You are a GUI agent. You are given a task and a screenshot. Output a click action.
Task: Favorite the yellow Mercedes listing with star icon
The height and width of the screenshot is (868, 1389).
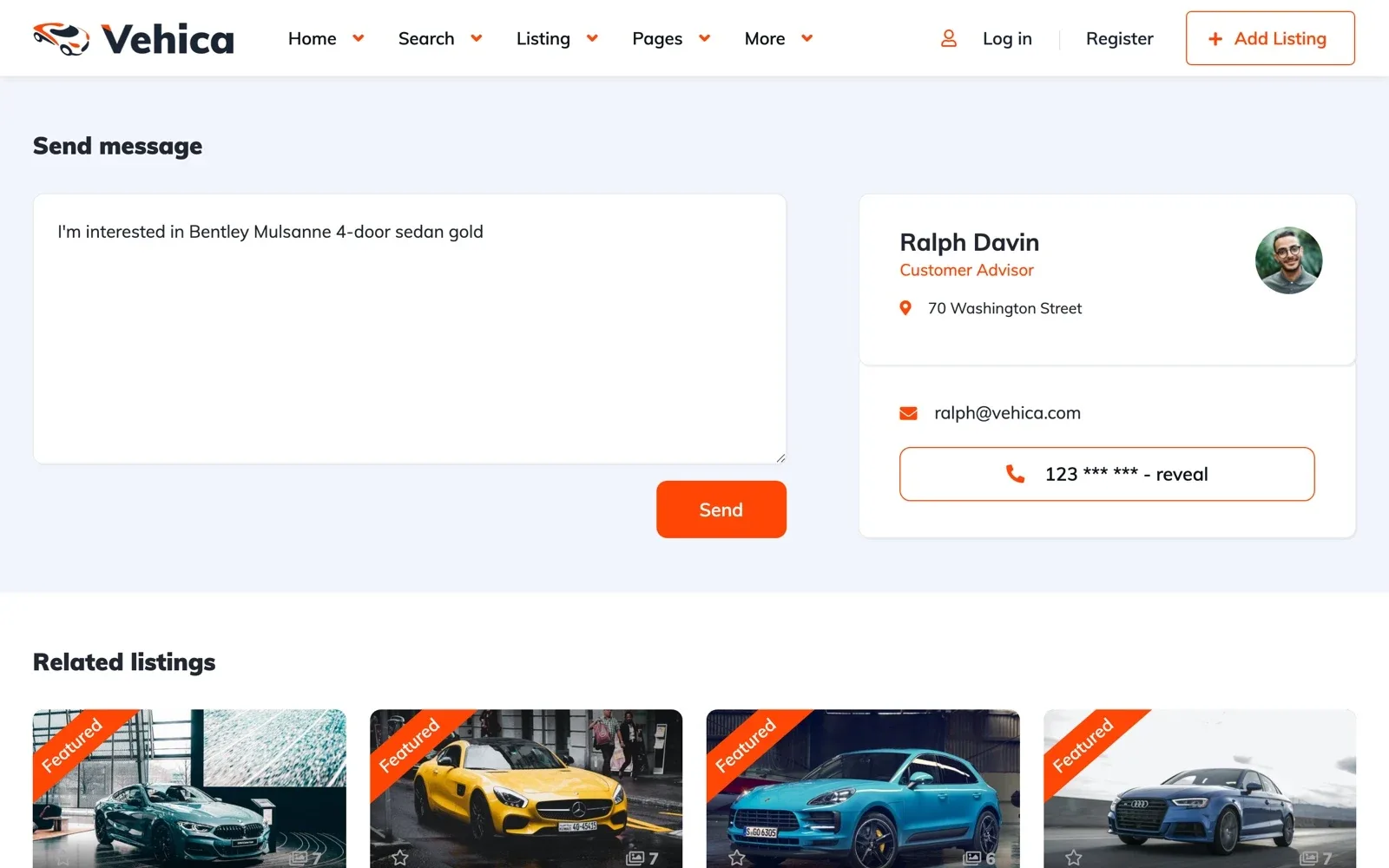pyautogui.click(x=399, y=858)
